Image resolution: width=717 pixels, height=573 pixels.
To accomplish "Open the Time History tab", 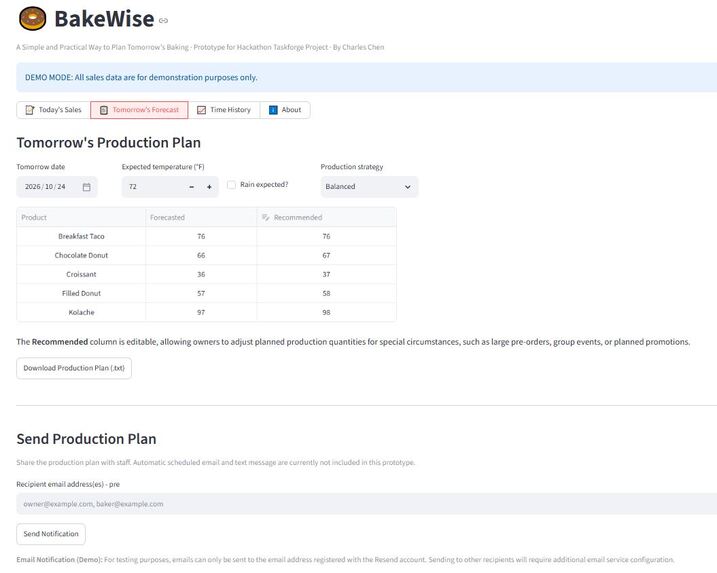I will click(224, 110).
